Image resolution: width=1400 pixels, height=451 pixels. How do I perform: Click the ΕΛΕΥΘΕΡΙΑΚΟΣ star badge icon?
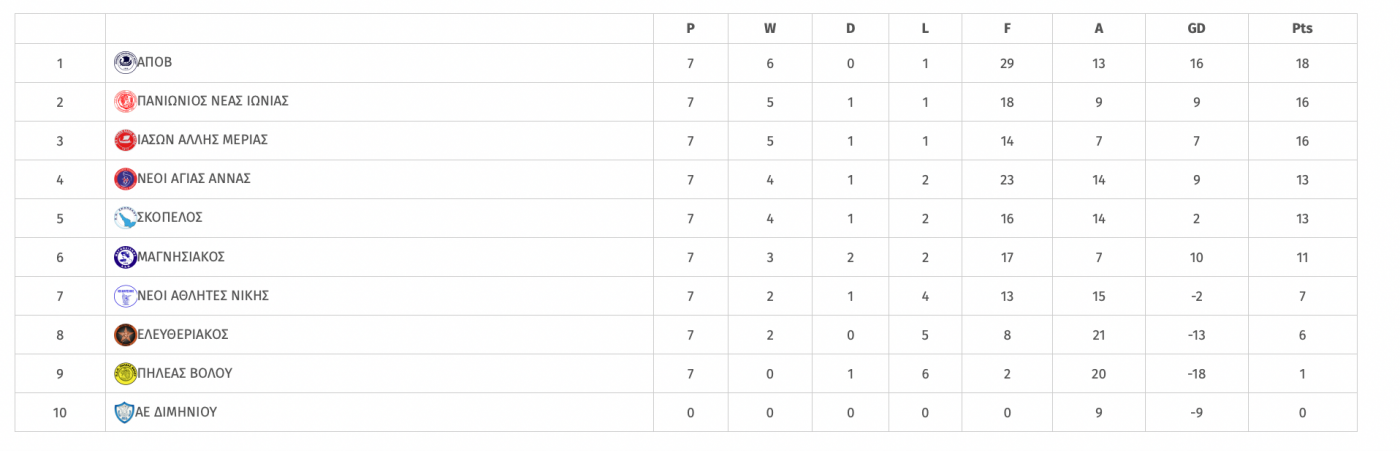tap(125, 335)
